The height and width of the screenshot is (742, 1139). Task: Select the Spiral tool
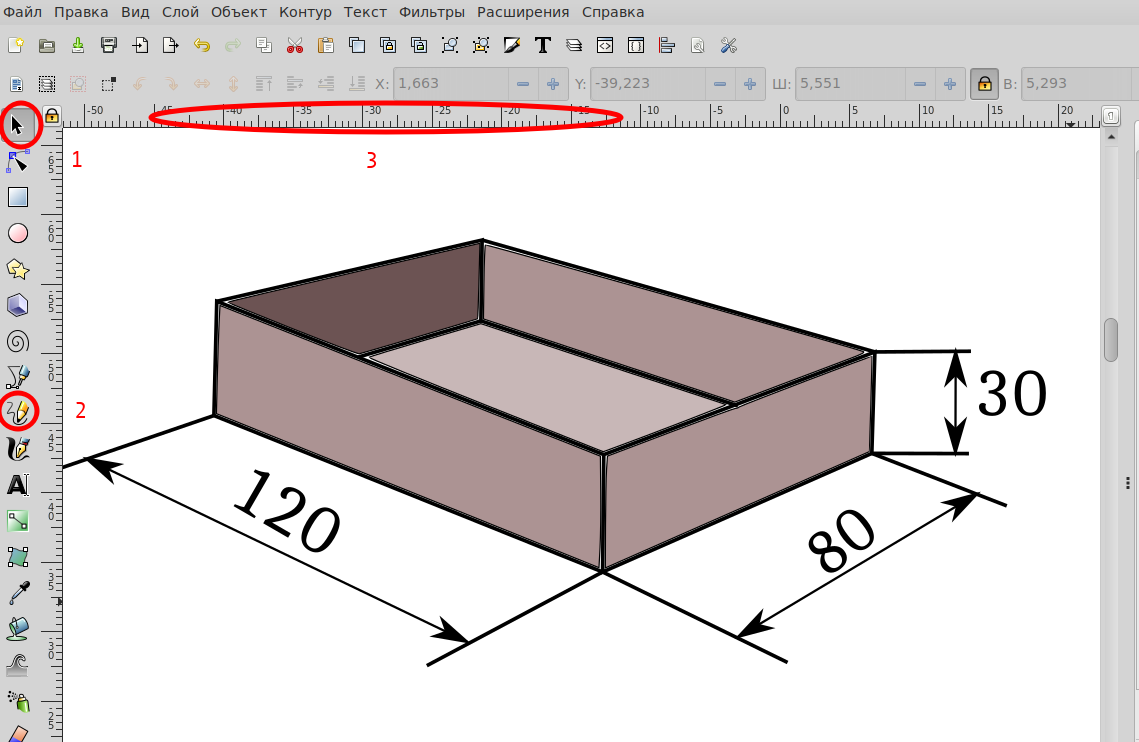17,341
